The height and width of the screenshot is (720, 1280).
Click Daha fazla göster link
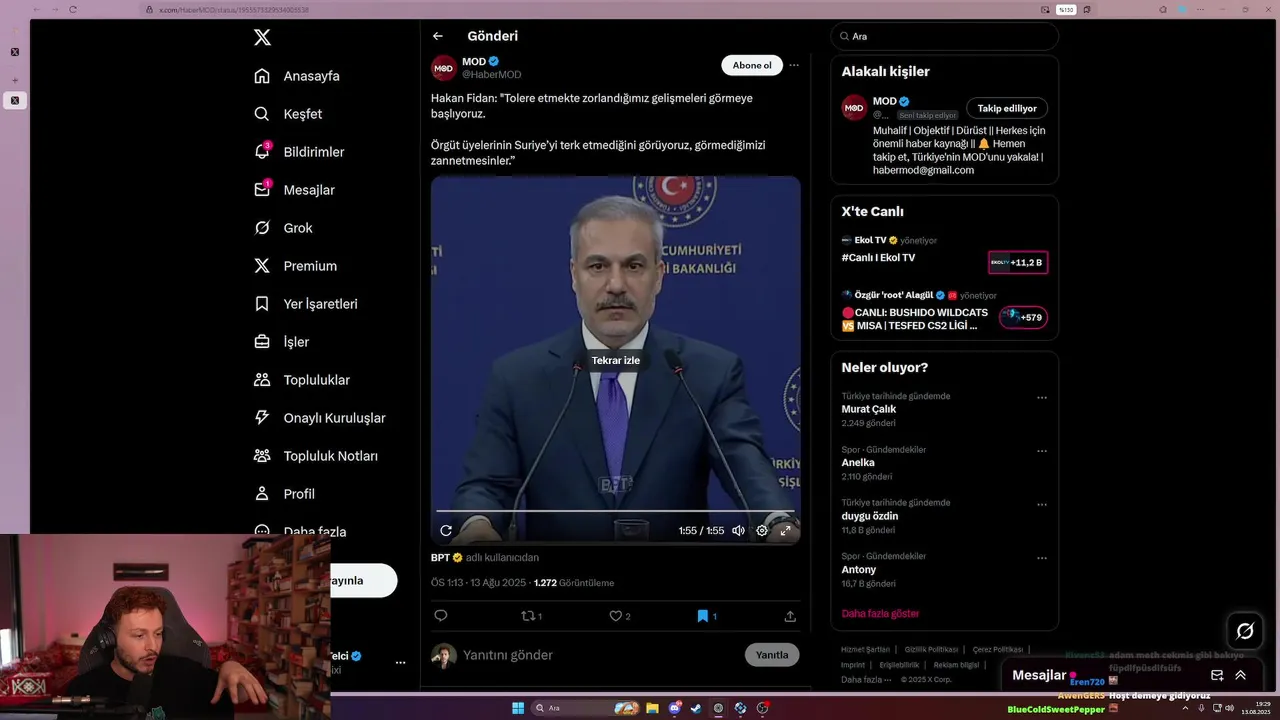point(880,613)
